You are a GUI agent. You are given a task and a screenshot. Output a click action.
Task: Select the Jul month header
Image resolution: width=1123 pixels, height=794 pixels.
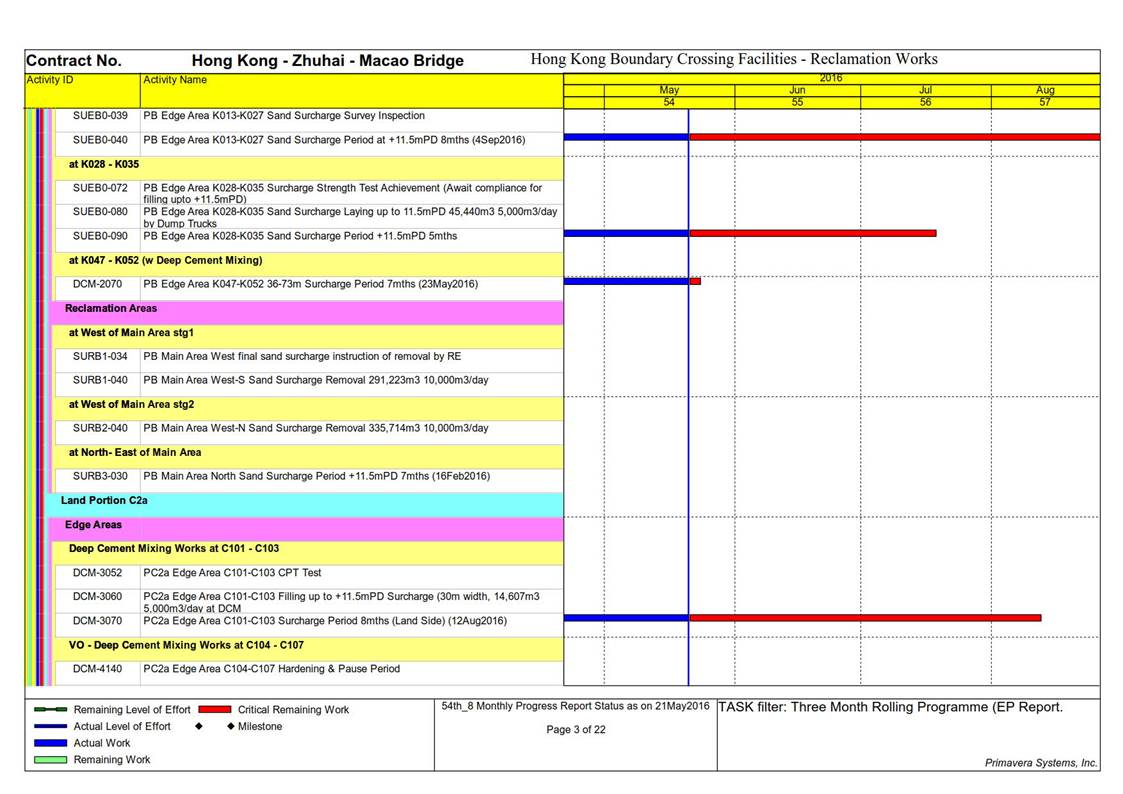pyautogui.click(x=925, y=90)
